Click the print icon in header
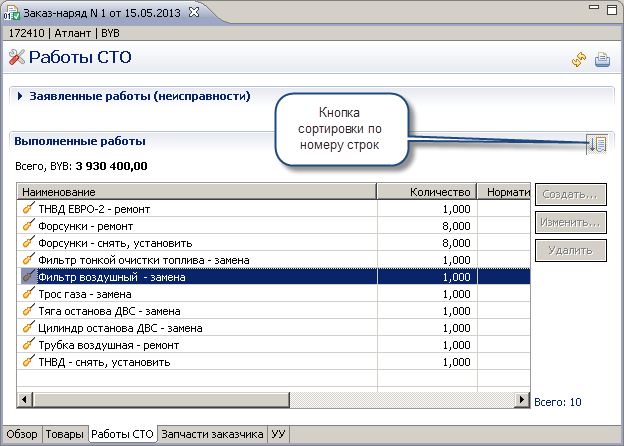Screen dimensions: 624x446 (603, 60)
